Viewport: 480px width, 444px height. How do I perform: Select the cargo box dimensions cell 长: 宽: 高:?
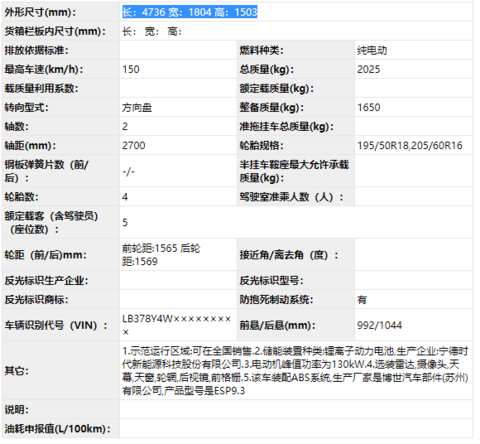(296, 31)
